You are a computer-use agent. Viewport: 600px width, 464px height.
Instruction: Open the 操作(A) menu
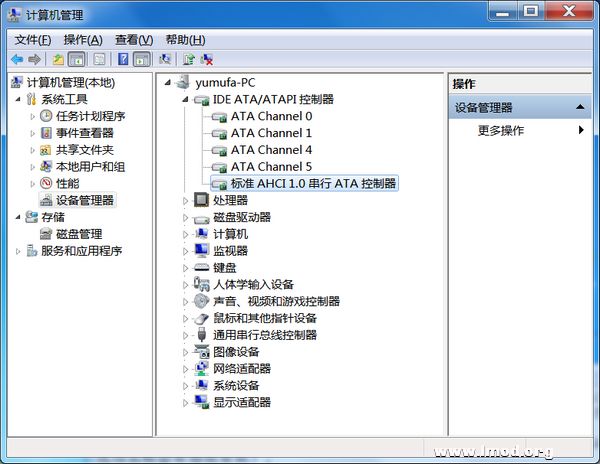83,40
